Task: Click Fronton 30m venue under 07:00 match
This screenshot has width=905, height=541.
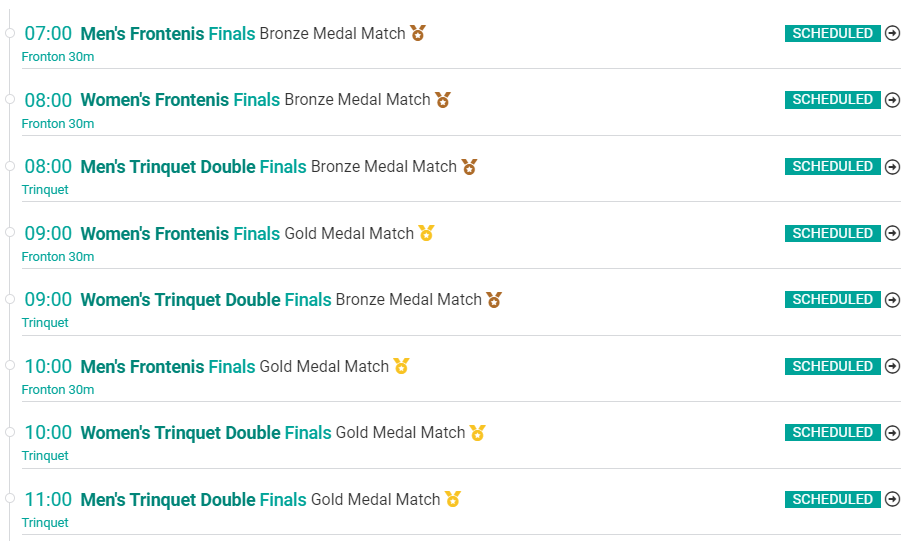Action: [x=58, y=57]
